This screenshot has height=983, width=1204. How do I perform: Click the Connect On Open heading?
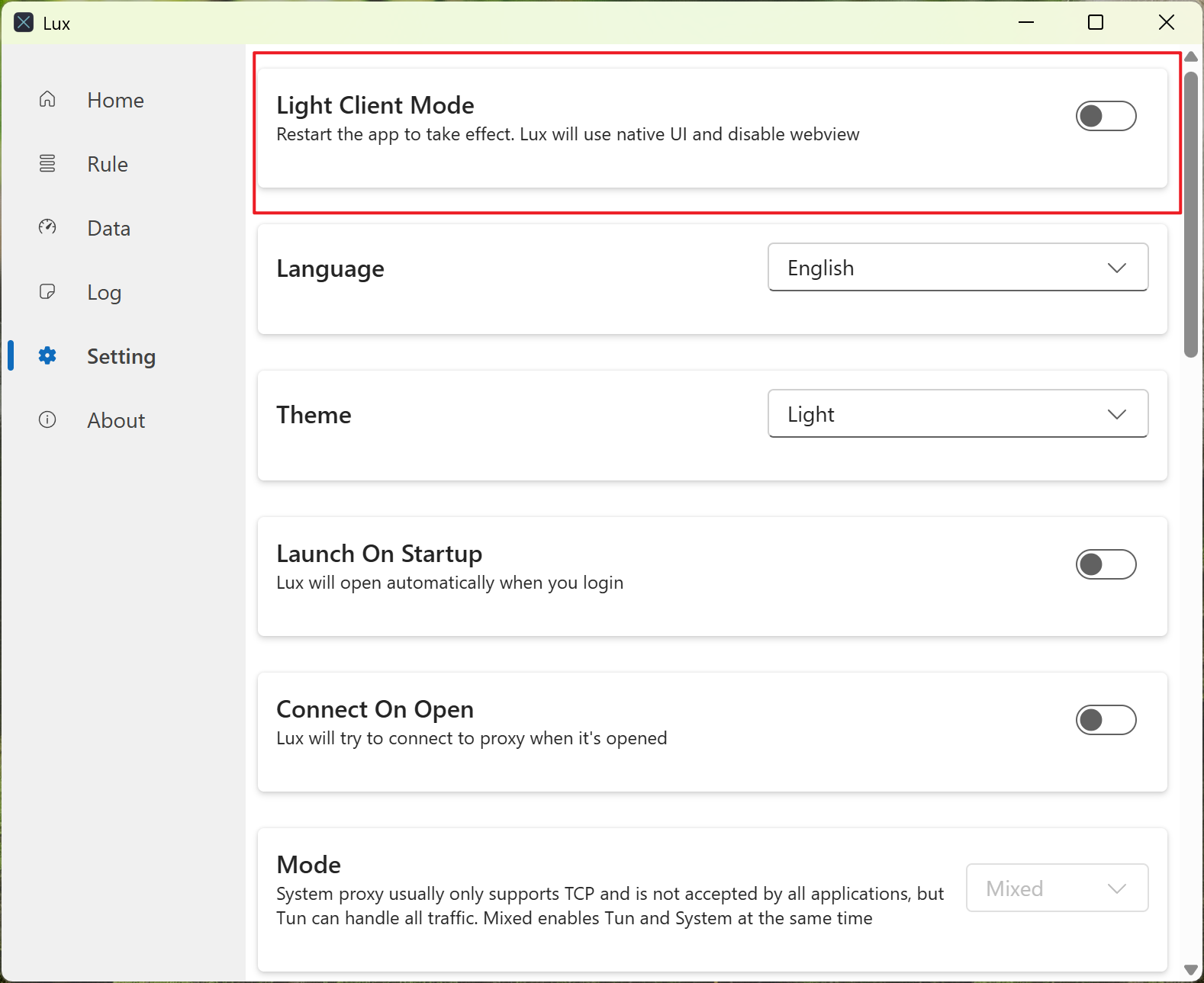(375, 709)
